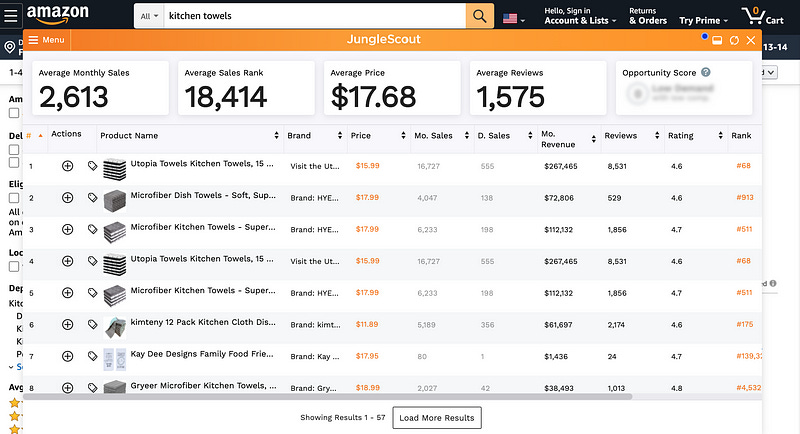This screenshot has height=434, width=800.
Task: Click plus icon on Gryeer row
Action: [x=67, y=388]
